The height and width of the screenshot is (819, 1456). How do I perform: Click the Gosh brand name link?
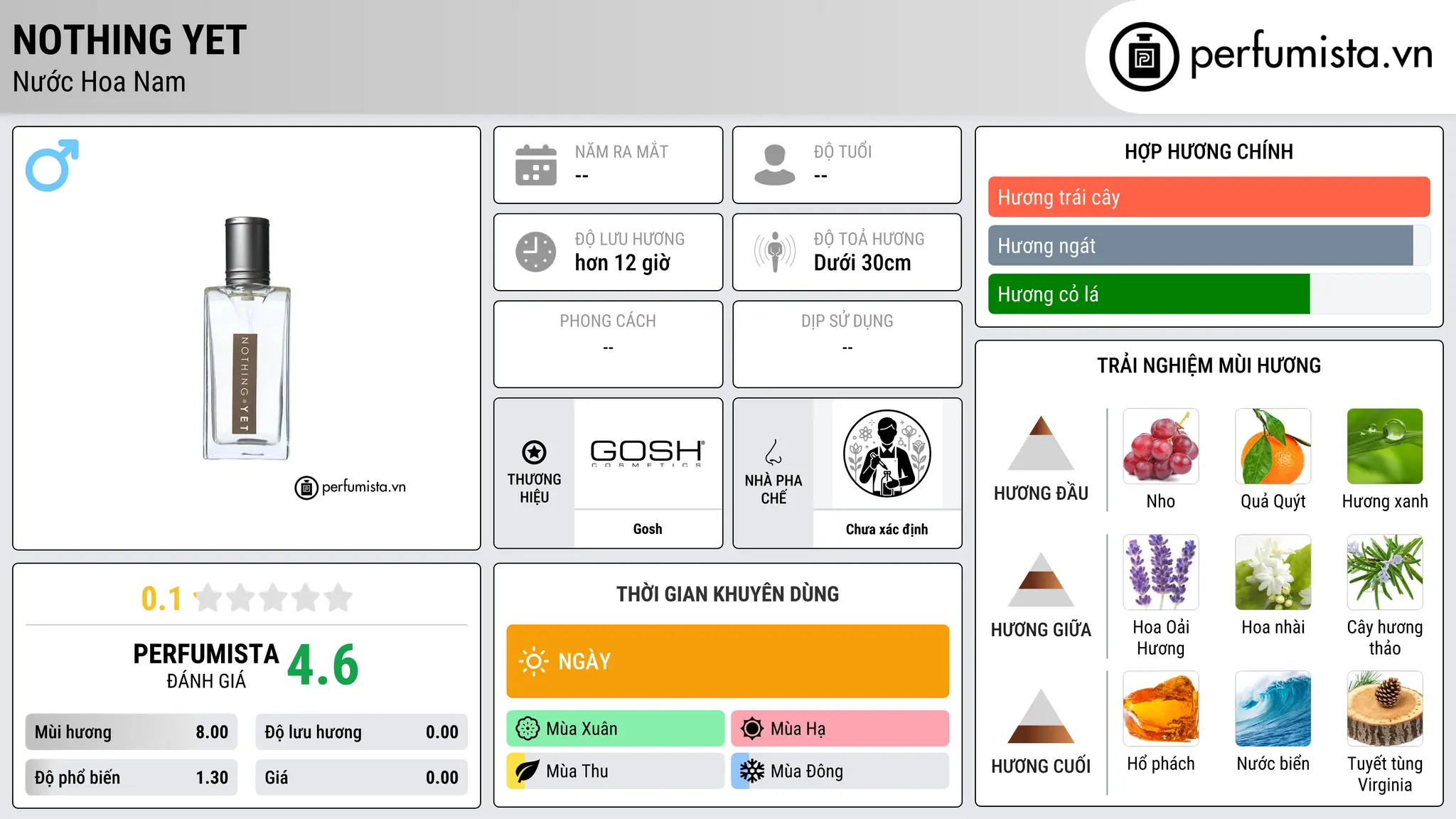click(x=648, y=529)
